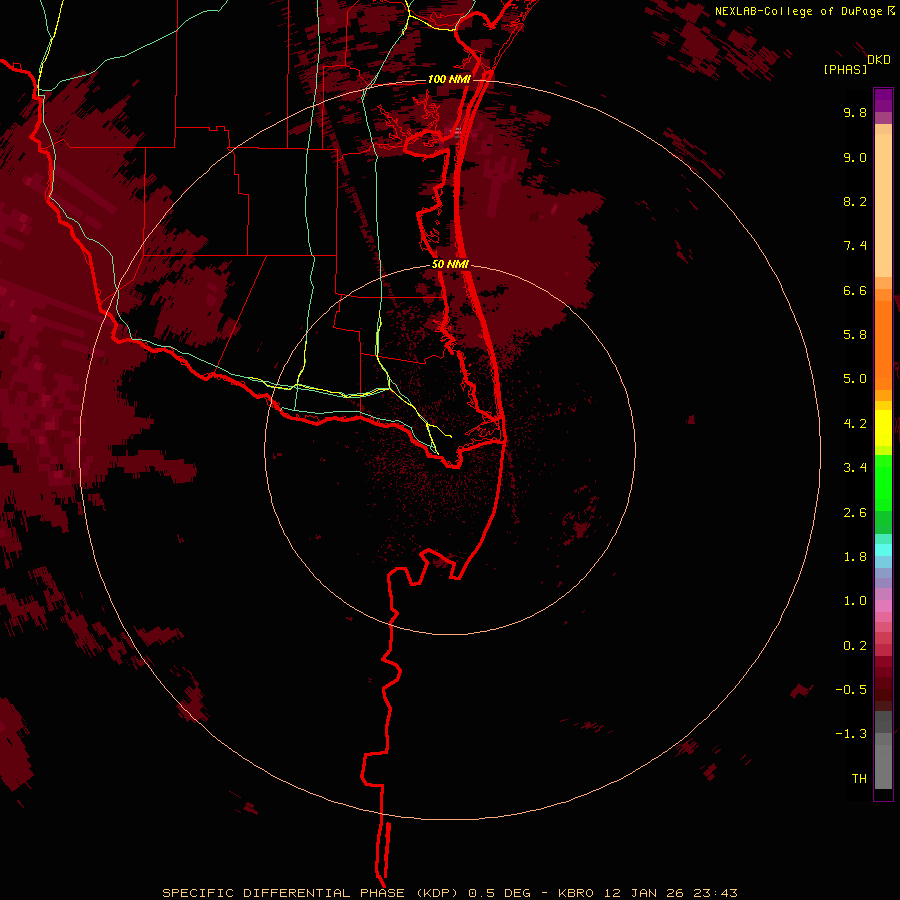
Task: Pick the bright green color bar segment
Action: click(883, 482)
